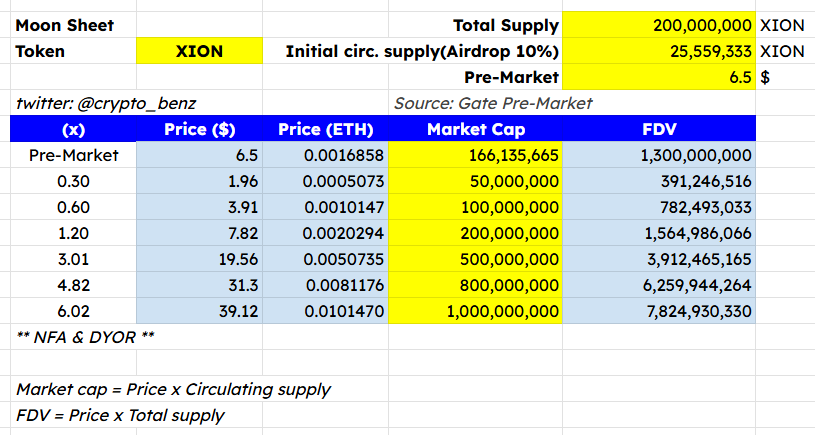This screenshot has height=435, width=815.
Task: Click the XION unit next to 25,559,333
Action: 782,51
